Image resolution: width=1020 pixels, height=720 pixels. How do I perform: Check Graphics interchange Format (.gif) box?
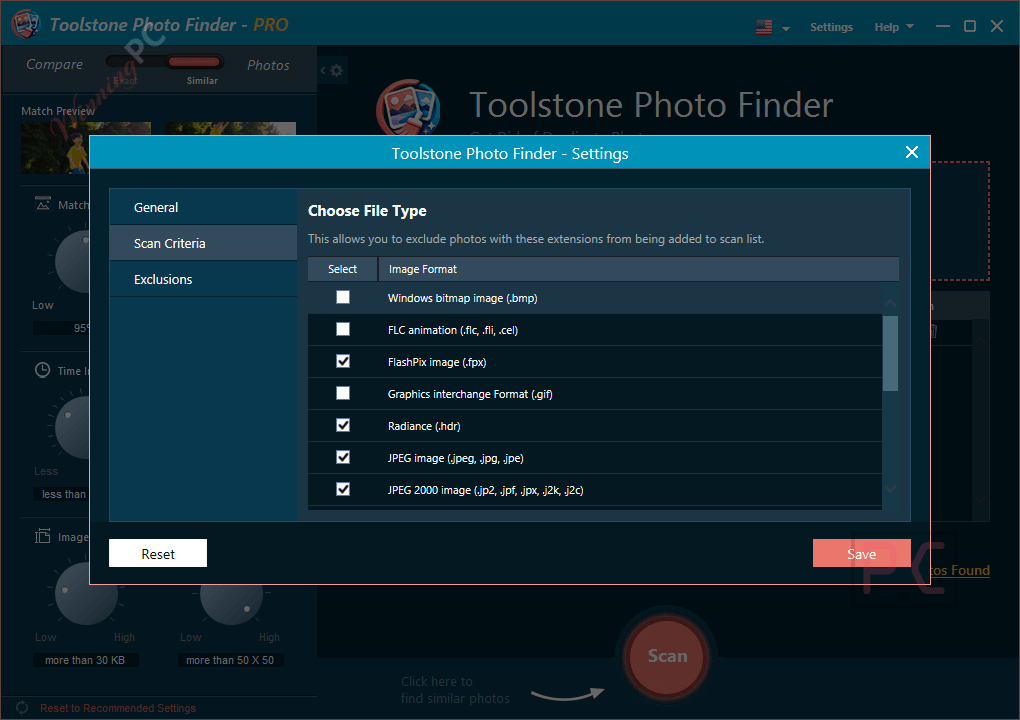point(343,393)
